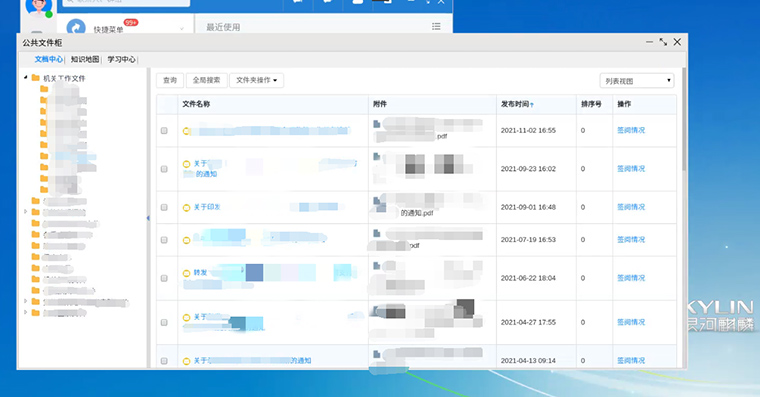Check the row dated 2021-09-23 16:02
This screenshot has height=397, width=760.
[164, 169]
